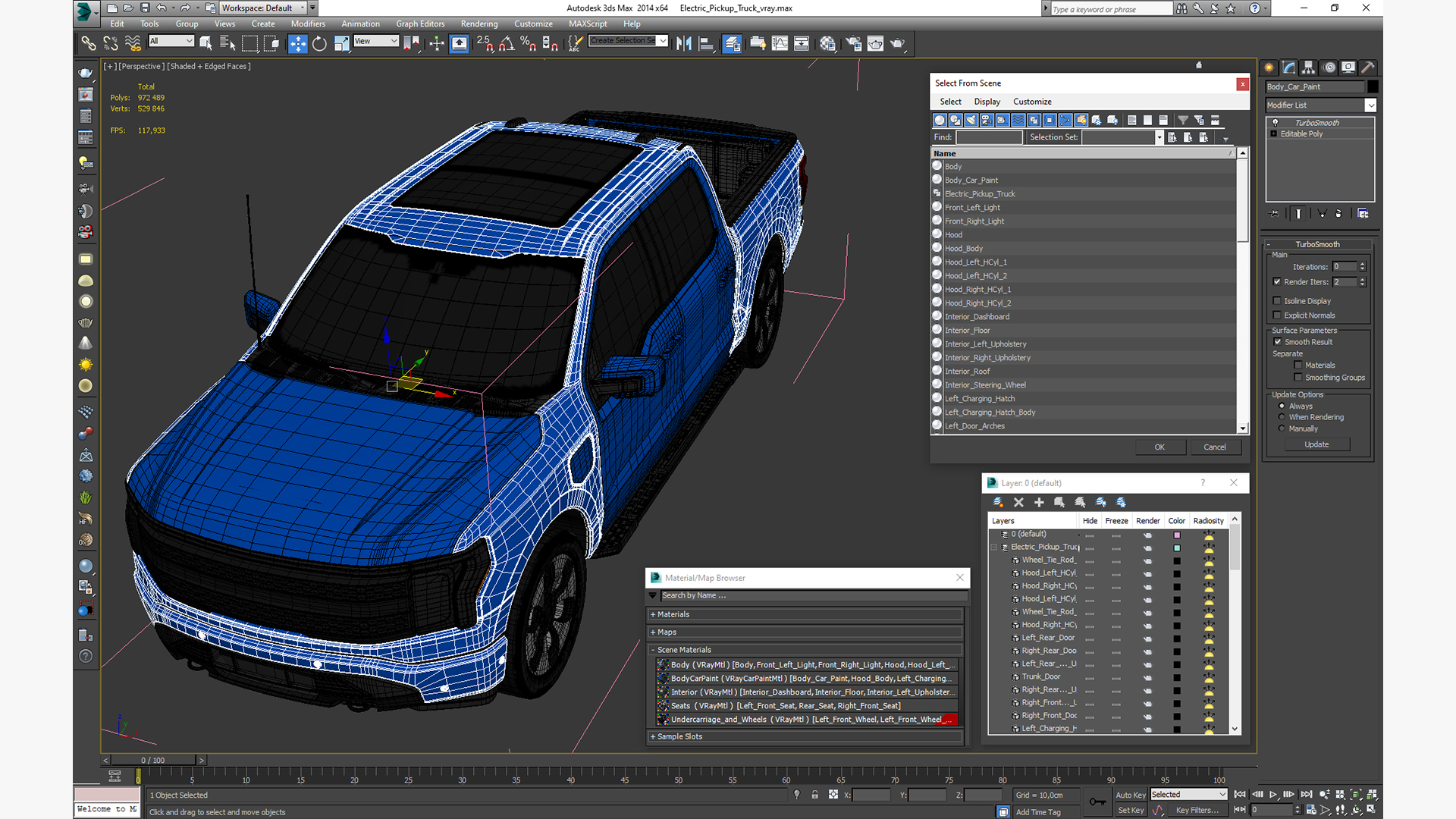Screen dimensions: 1456x819
Task: Open Render Setup teapot icon
Action: tap(853, 43)
